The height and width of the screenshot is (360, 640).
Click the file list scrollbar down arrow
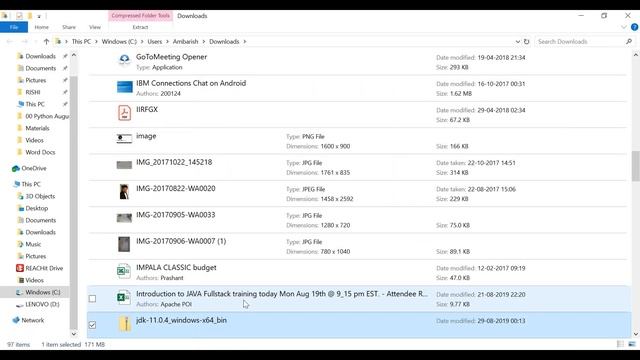tap(636, 334)
